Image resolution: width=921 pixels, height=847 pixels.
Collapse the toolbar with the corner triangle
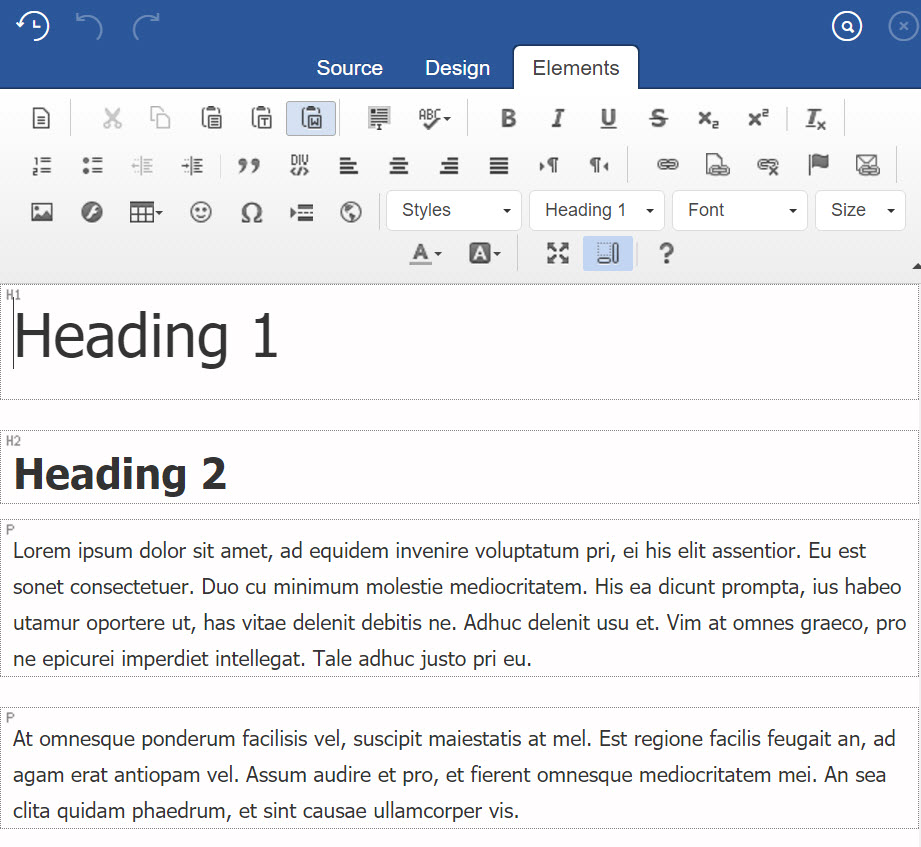(x=916, y=265)
